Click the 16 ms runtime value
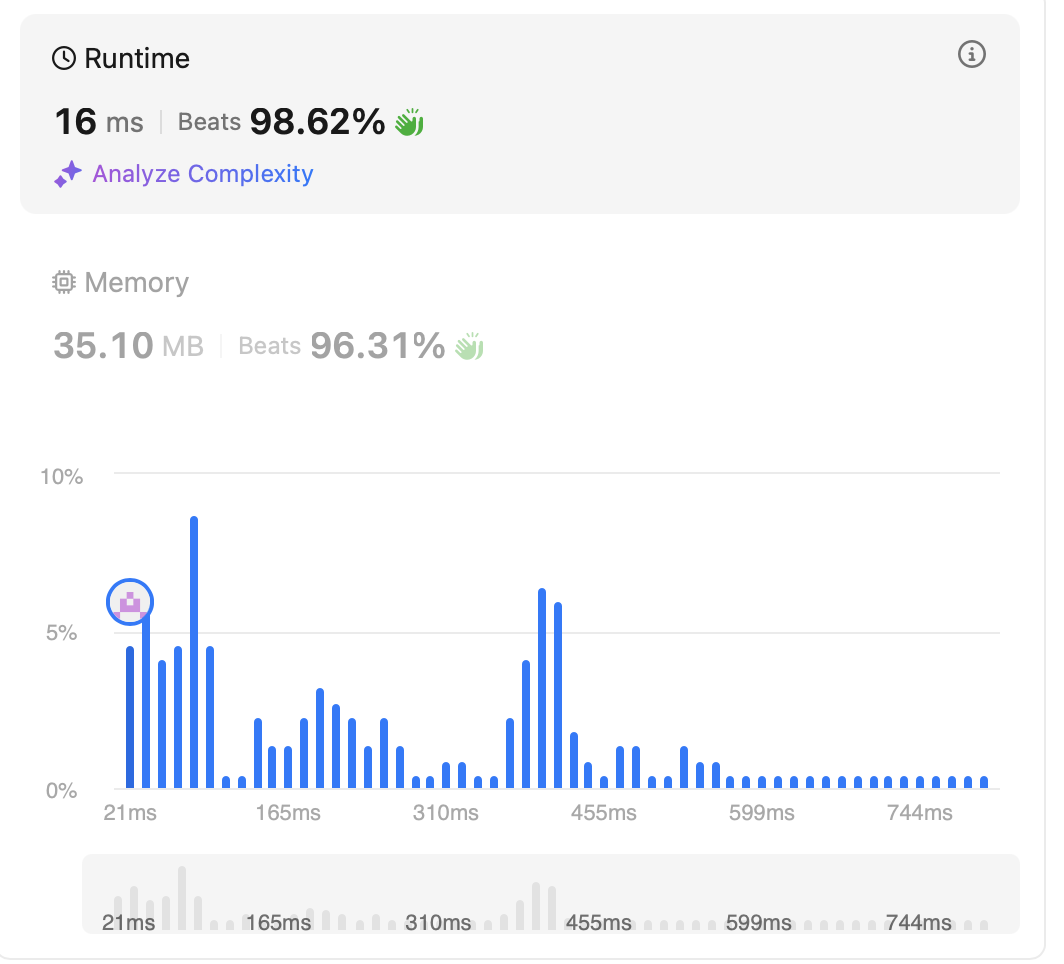The image size is (1064, 964). click(x=98, y=123)
